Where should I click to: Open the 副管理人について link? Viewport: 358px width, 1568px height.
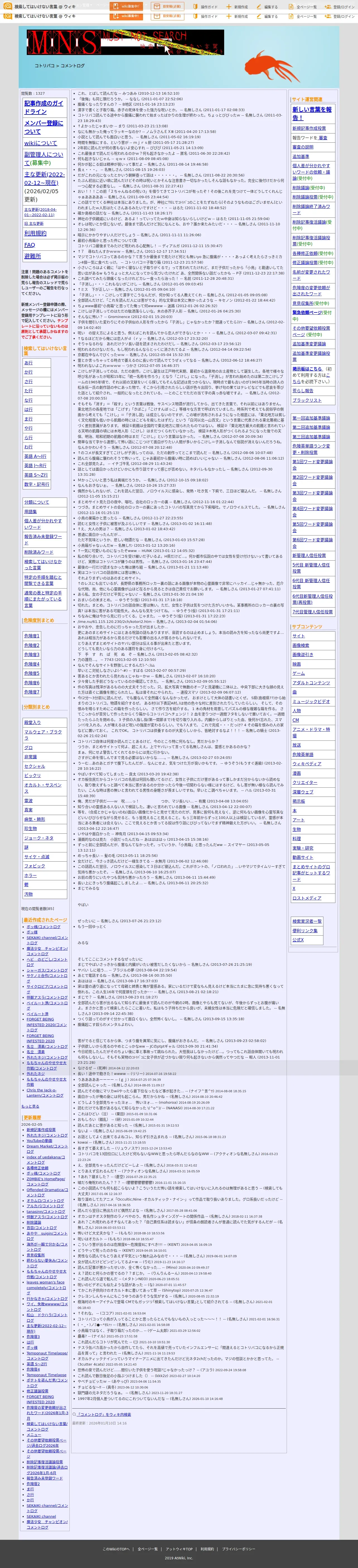click(x=44, y=158)
